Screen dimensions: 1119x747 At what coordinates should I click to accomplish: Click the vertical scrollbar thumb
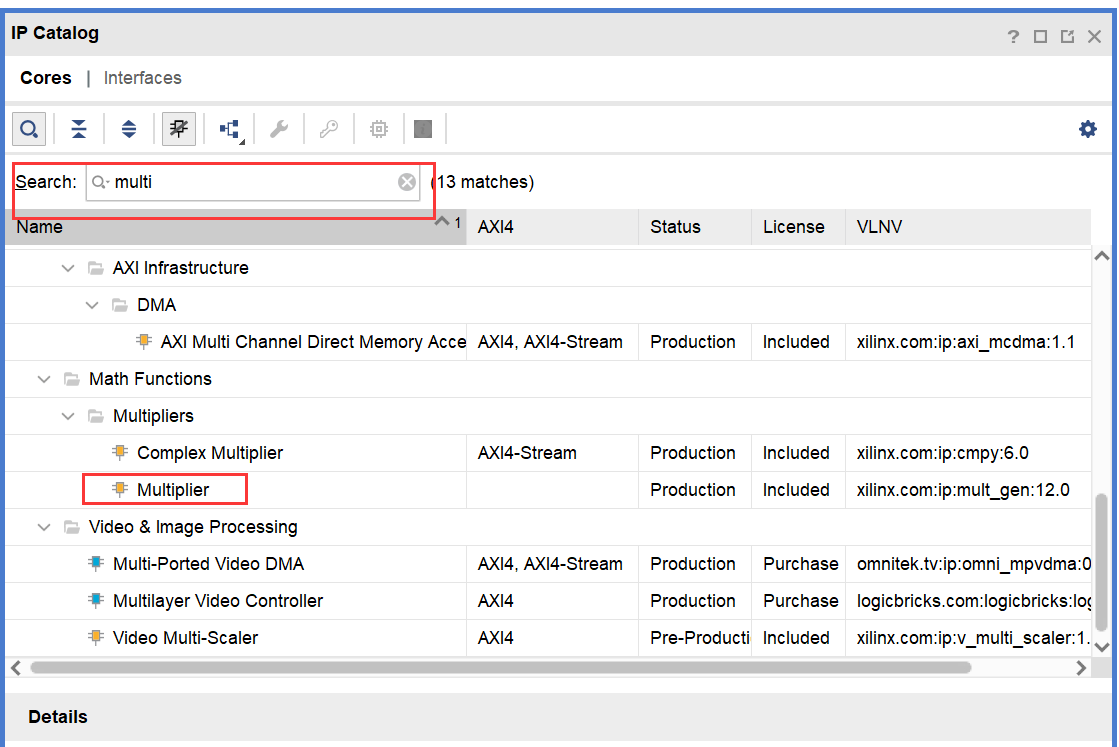click(x=1102, y=562)
